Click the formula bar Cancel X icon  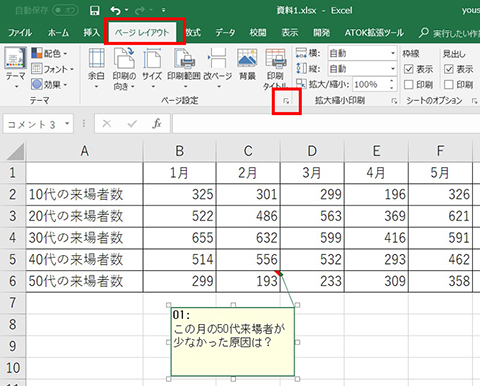click(x=107, y=124)
